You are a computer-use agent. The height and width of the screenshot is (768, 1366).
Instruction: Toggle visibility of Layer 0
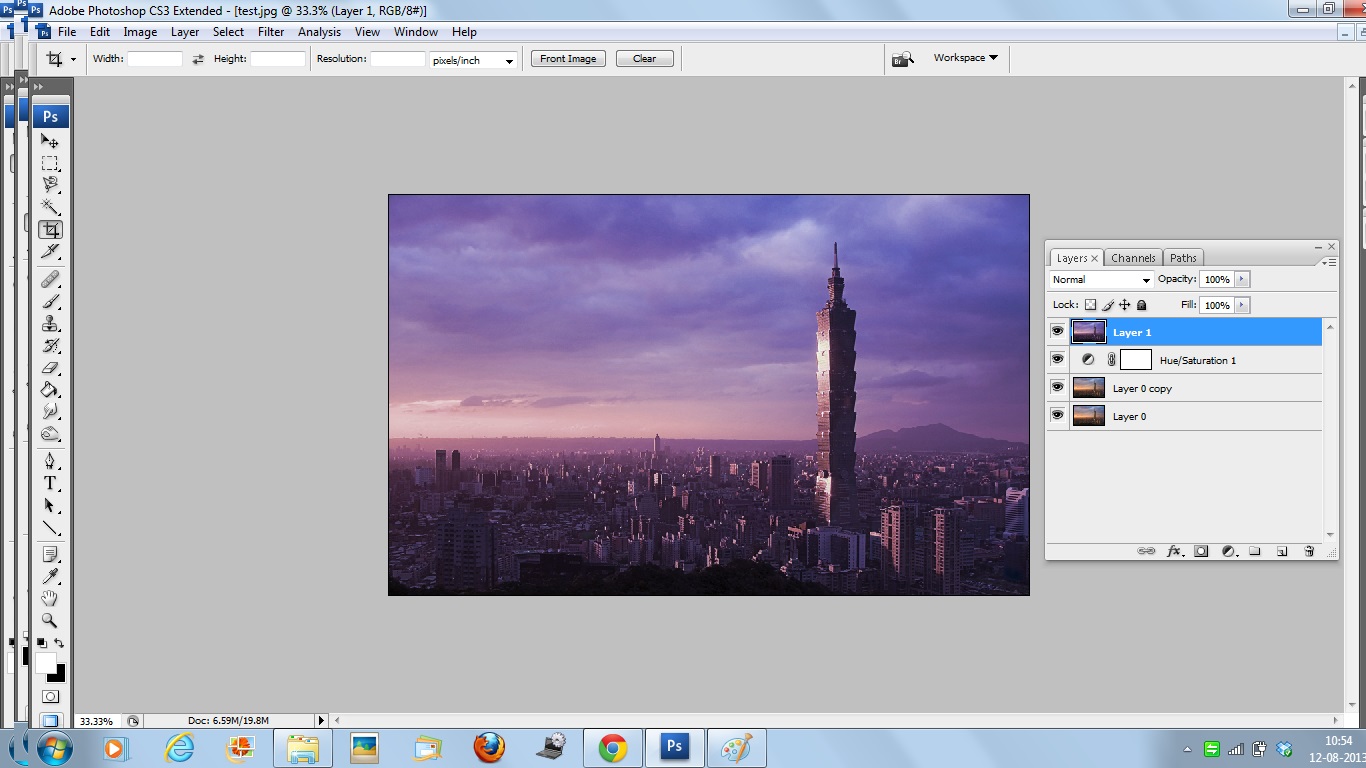[x=1057, y=415]
